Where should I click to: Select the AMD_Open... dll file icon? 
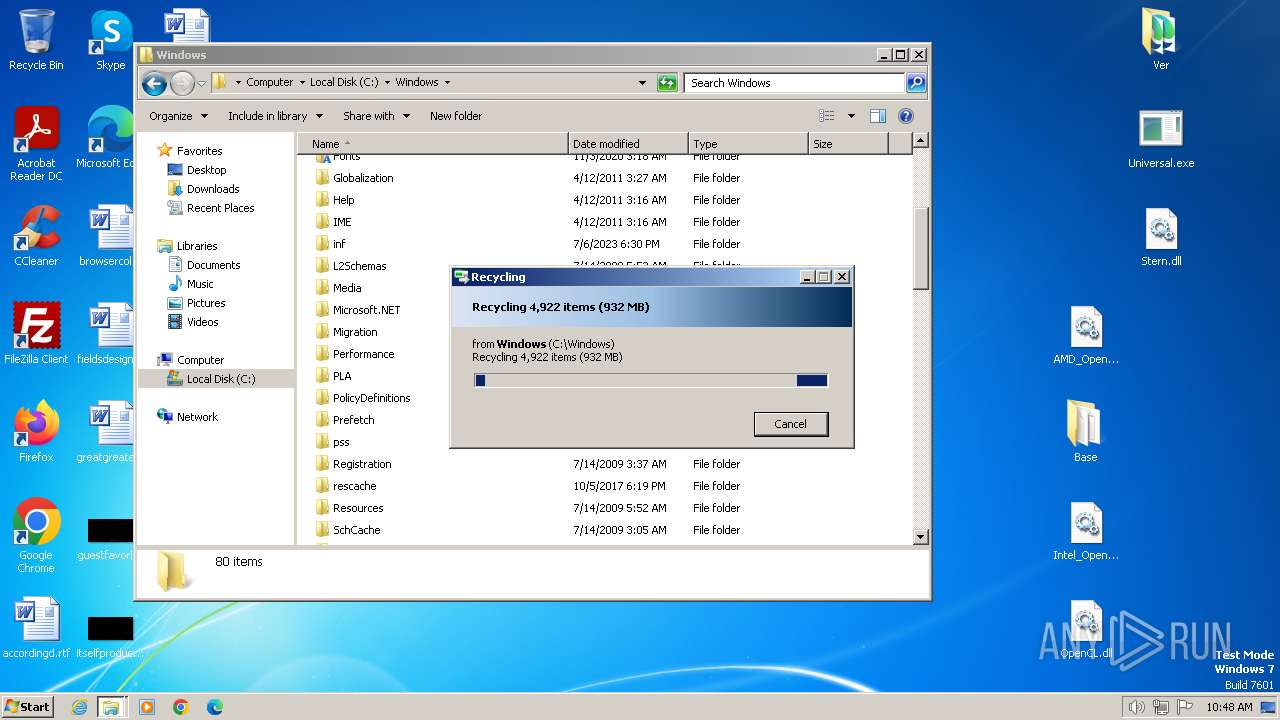point(1085,334)
